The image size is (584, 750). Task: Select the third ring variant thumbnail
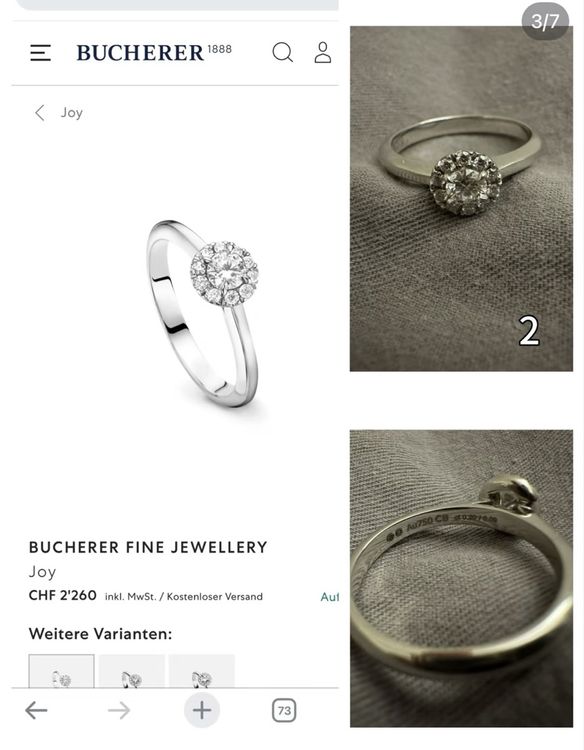tap(202, 671)
